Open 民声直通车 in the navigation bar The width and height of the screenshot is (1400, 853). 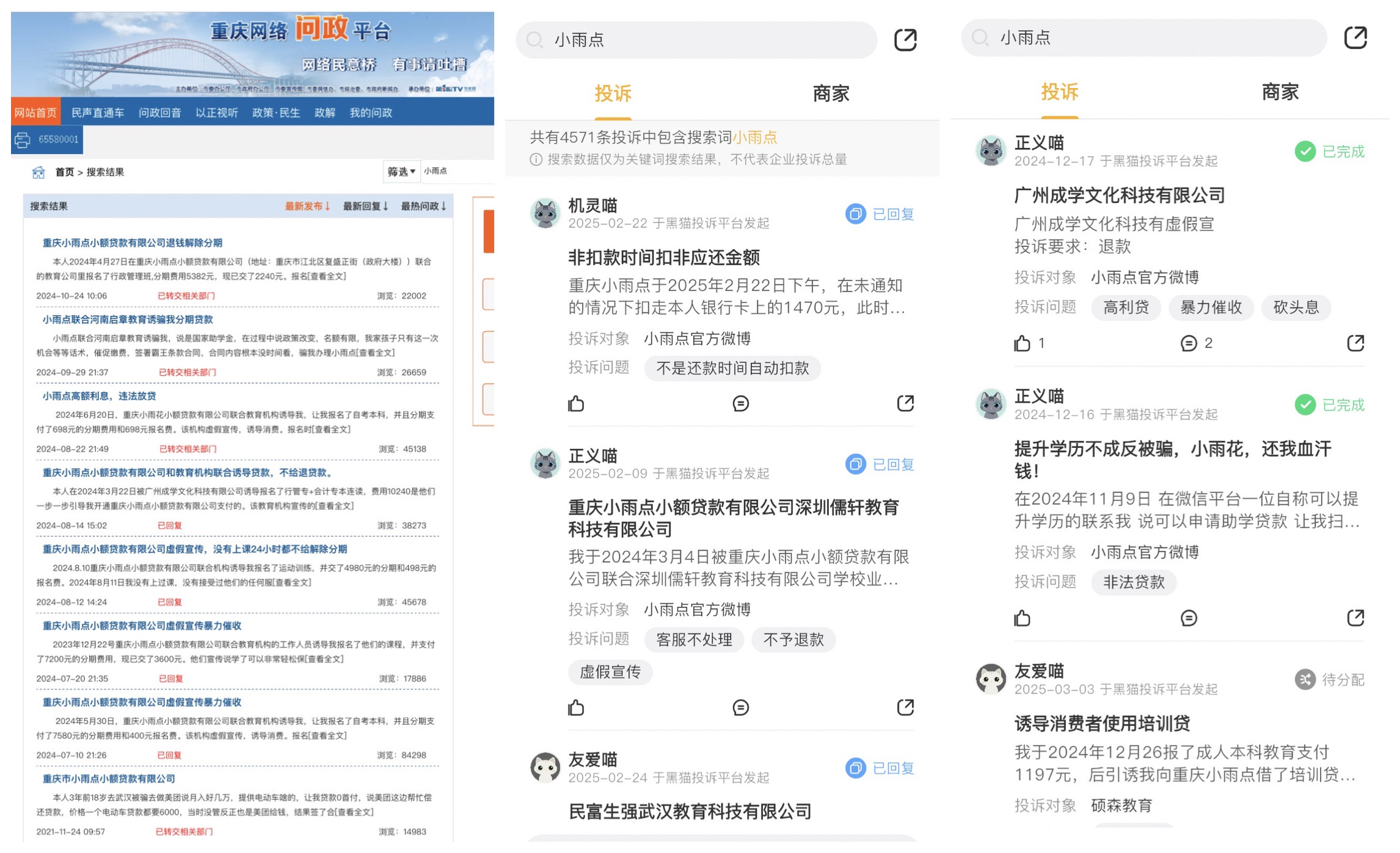click(x=98, y=113)
